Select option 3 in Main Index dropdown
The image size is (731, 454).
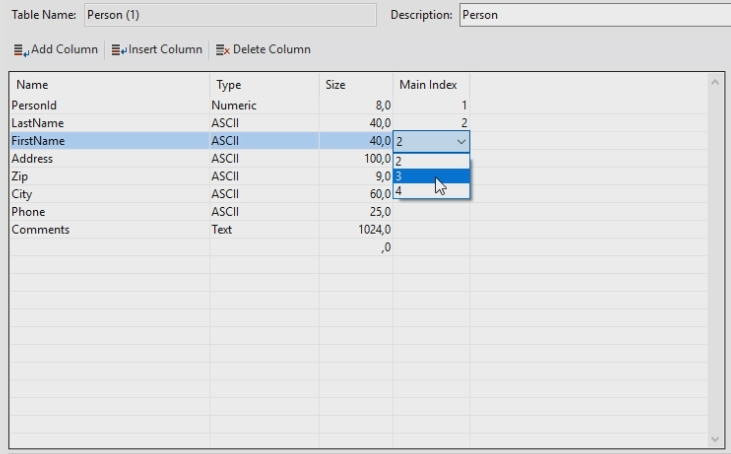pyautogui.click(x=430, y=176)
